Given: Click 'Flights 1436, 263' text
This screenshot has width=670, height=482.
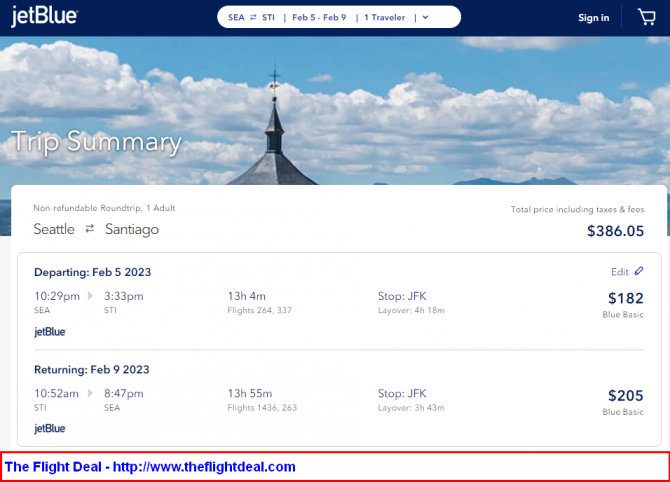Looking at the screenshot, I should point(262,408).
